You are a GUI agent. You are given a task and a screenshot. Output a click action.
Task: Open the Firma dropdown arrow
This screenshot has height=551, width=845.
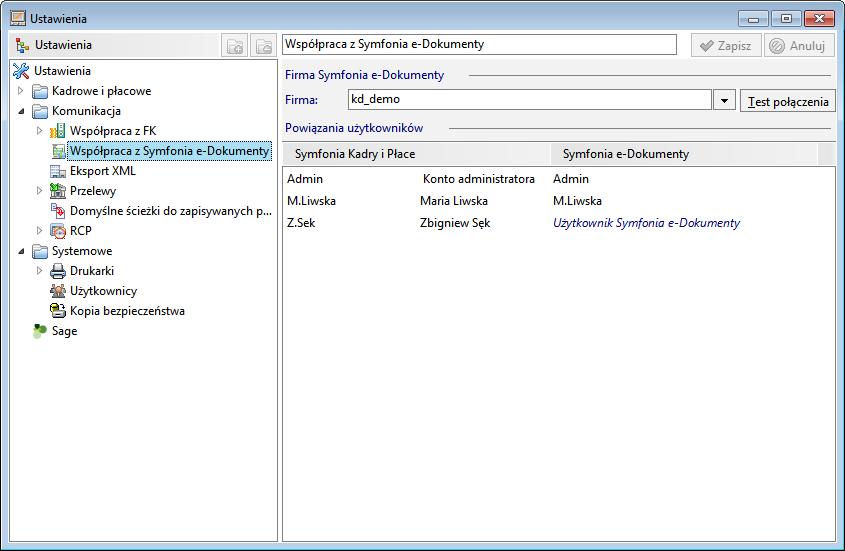(724, 100)
